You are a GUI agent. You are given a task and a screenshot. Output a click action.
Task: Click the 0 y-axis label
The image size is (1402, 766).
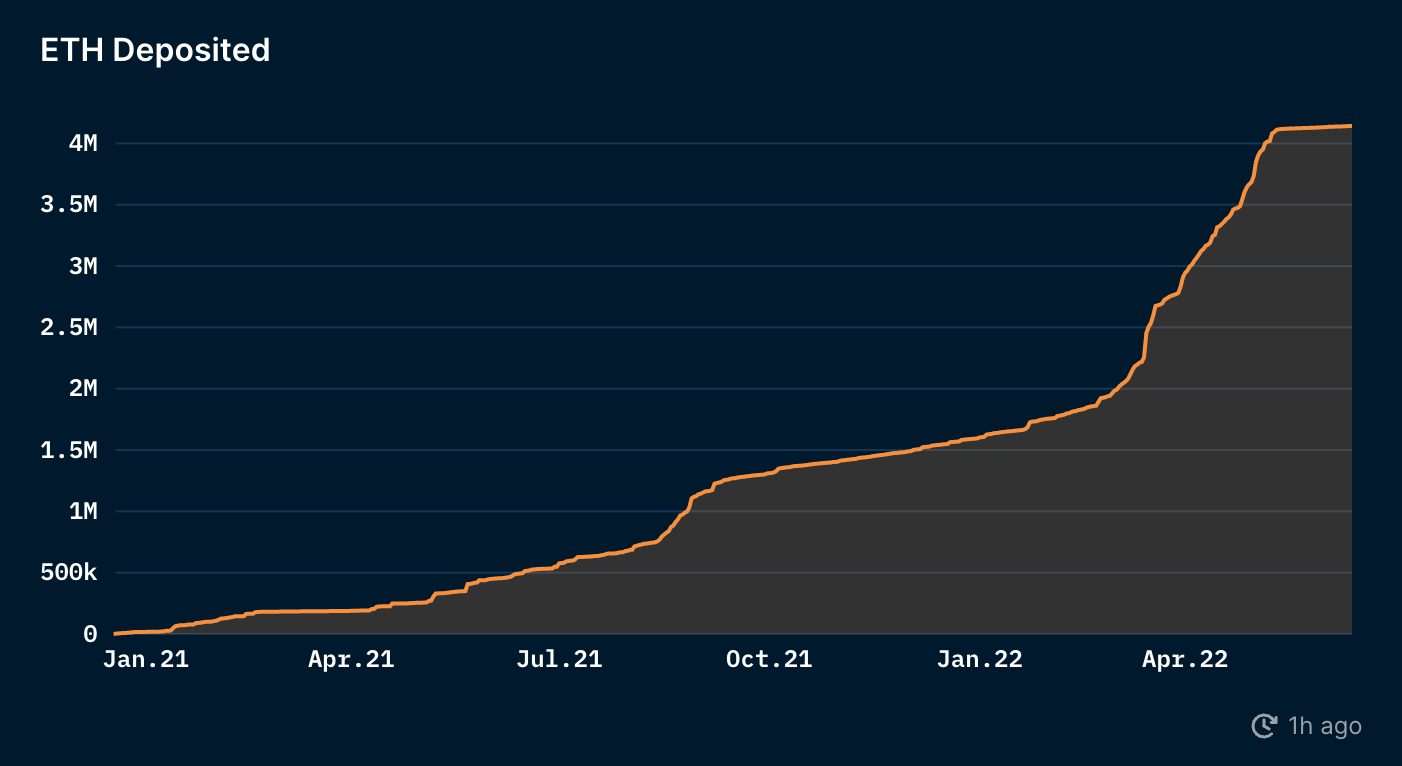(90, 634)
